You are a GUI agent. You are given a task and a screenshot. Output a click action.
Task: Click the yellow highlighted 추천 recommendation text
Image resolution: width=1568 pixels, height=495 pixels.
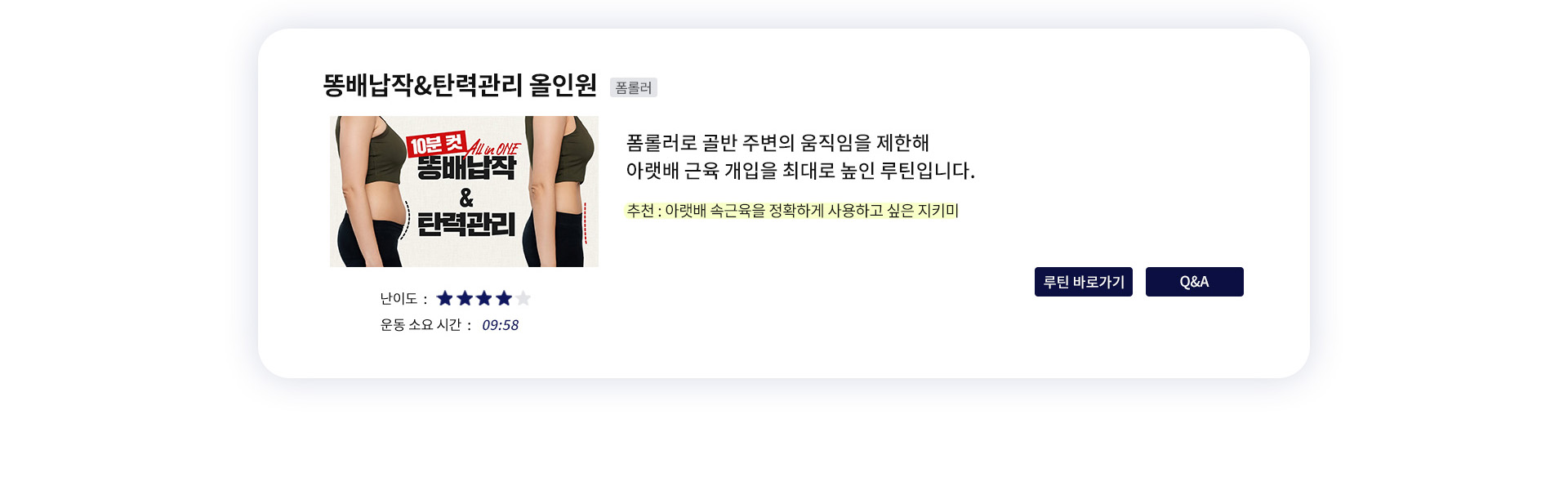pos(792,211)
